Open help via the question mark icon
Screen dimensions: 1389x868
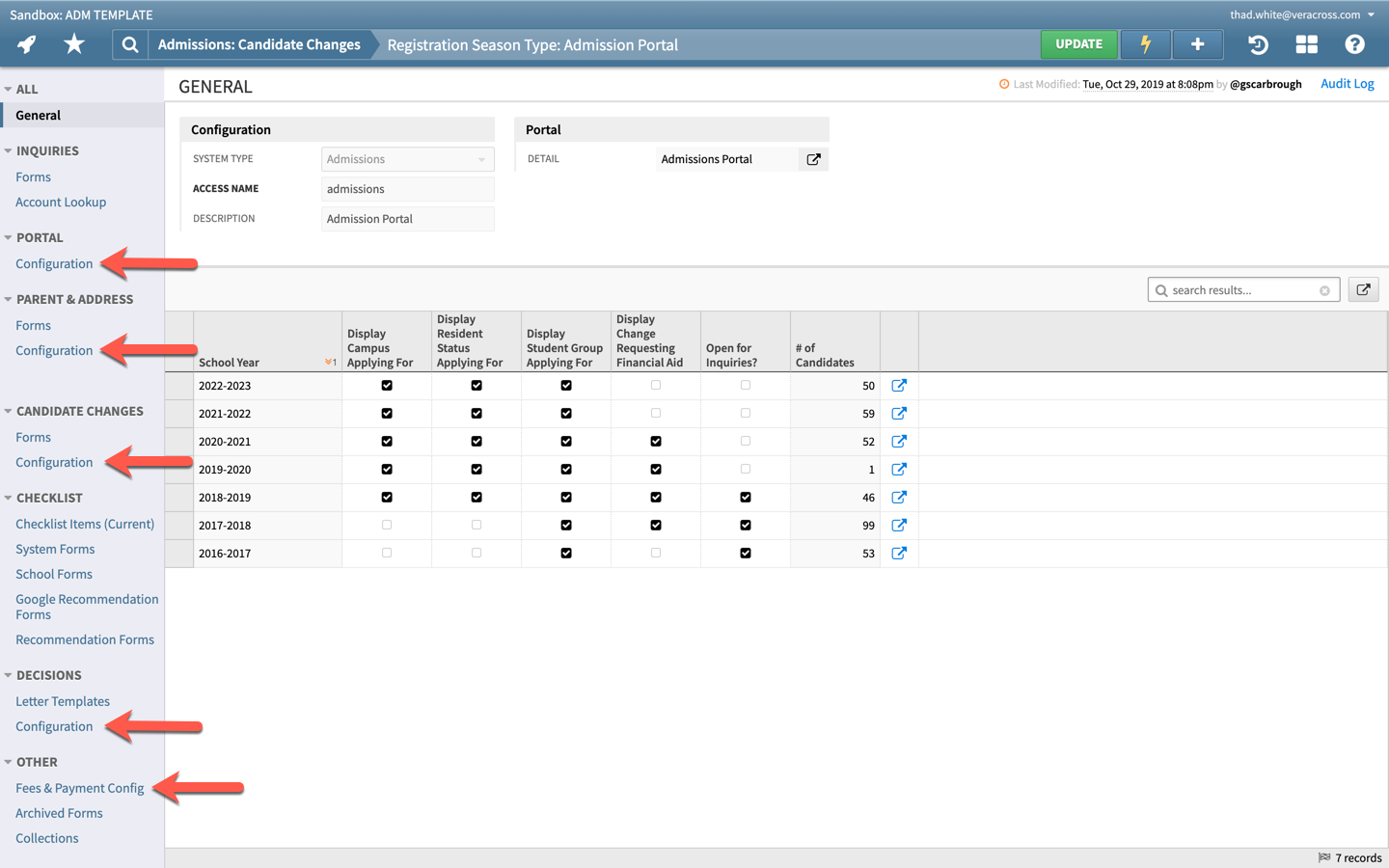click(x=1354, y=43)
